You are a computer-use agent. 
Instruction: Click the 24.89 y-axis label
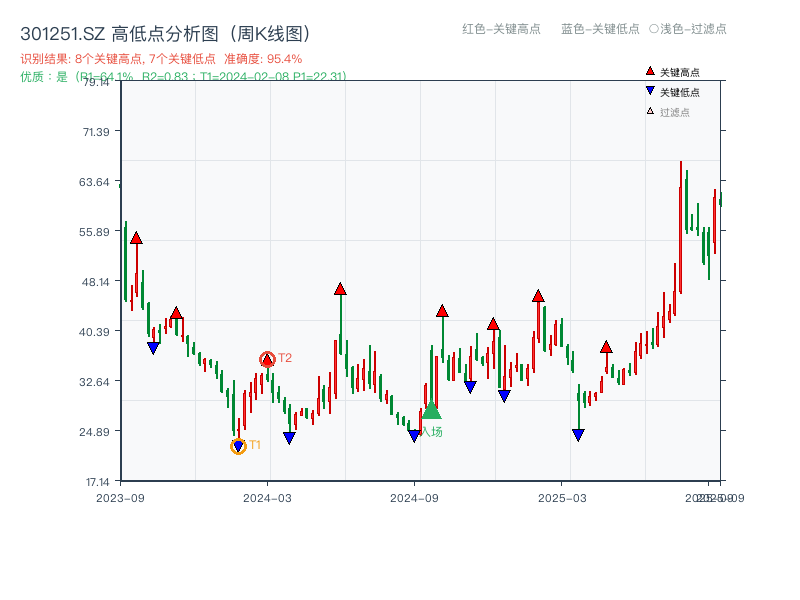tap(94, 432)
